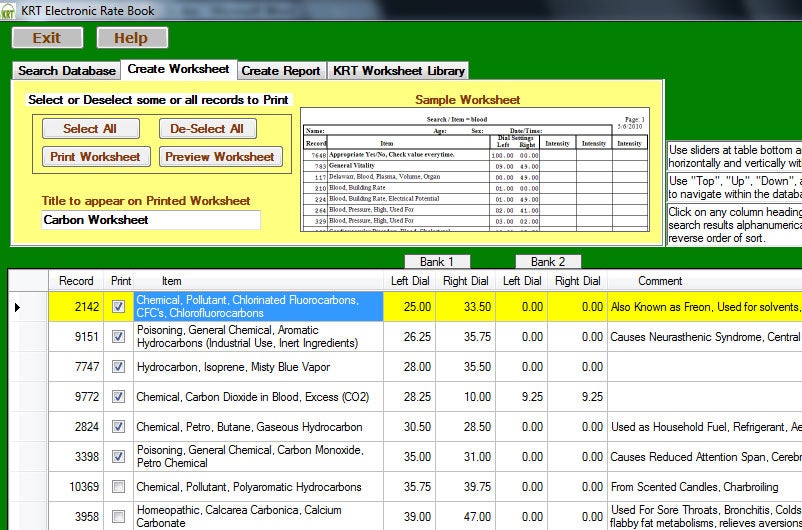Uncheck Print checkbox for record 2824
Screen dimensions: 802x530
119,427
